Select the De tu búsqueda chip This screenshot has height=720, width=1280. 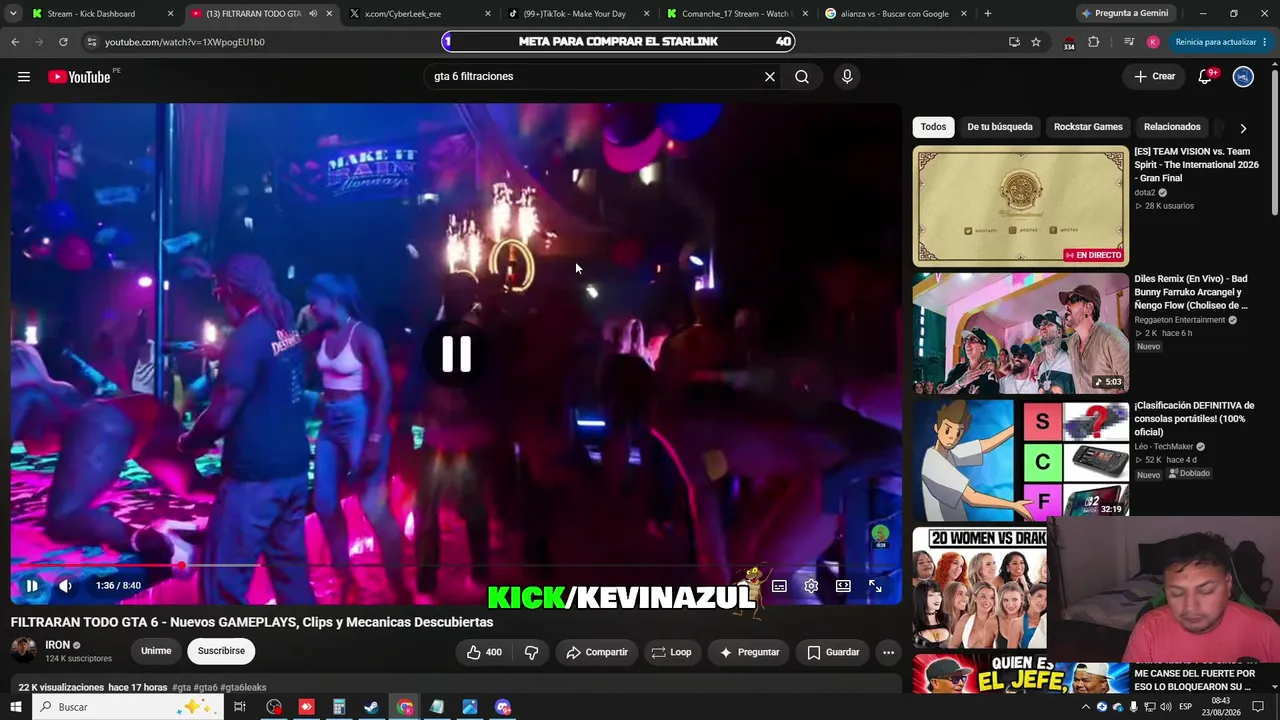tap(1000, 127)
